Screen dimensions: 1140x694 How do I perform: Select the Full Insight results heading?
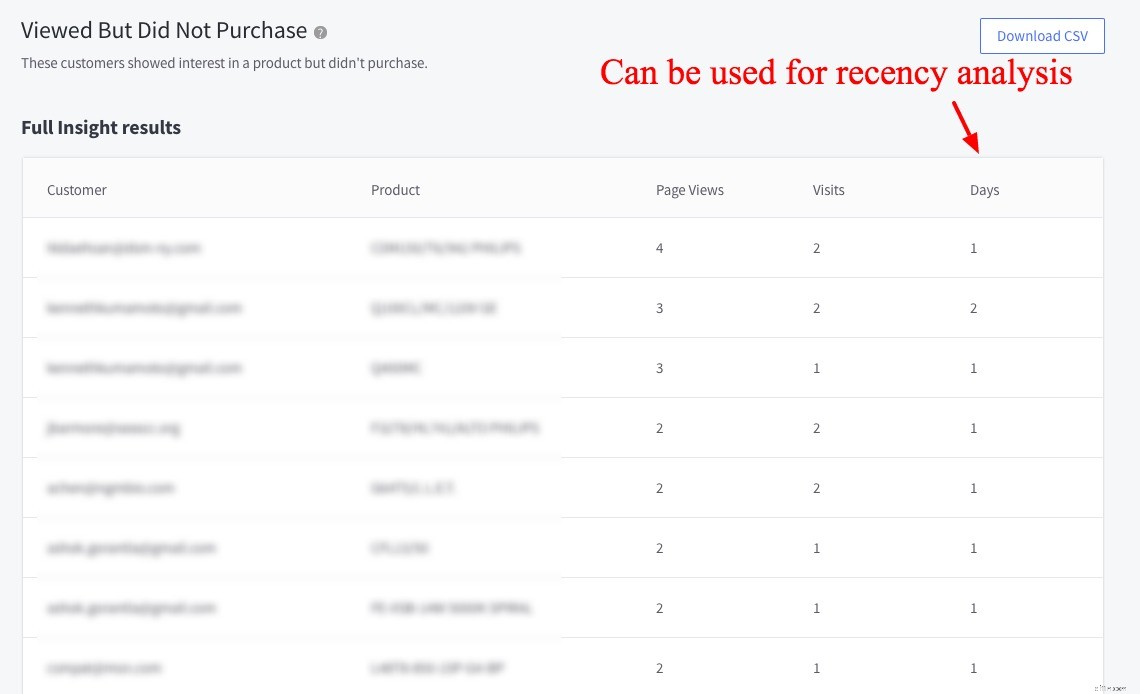[101, 127]
